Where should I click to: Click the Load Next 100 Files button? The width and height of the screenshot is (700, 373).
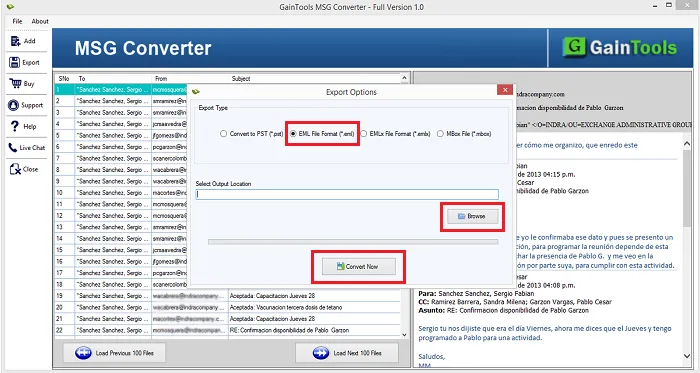click(x=347, y=353)
